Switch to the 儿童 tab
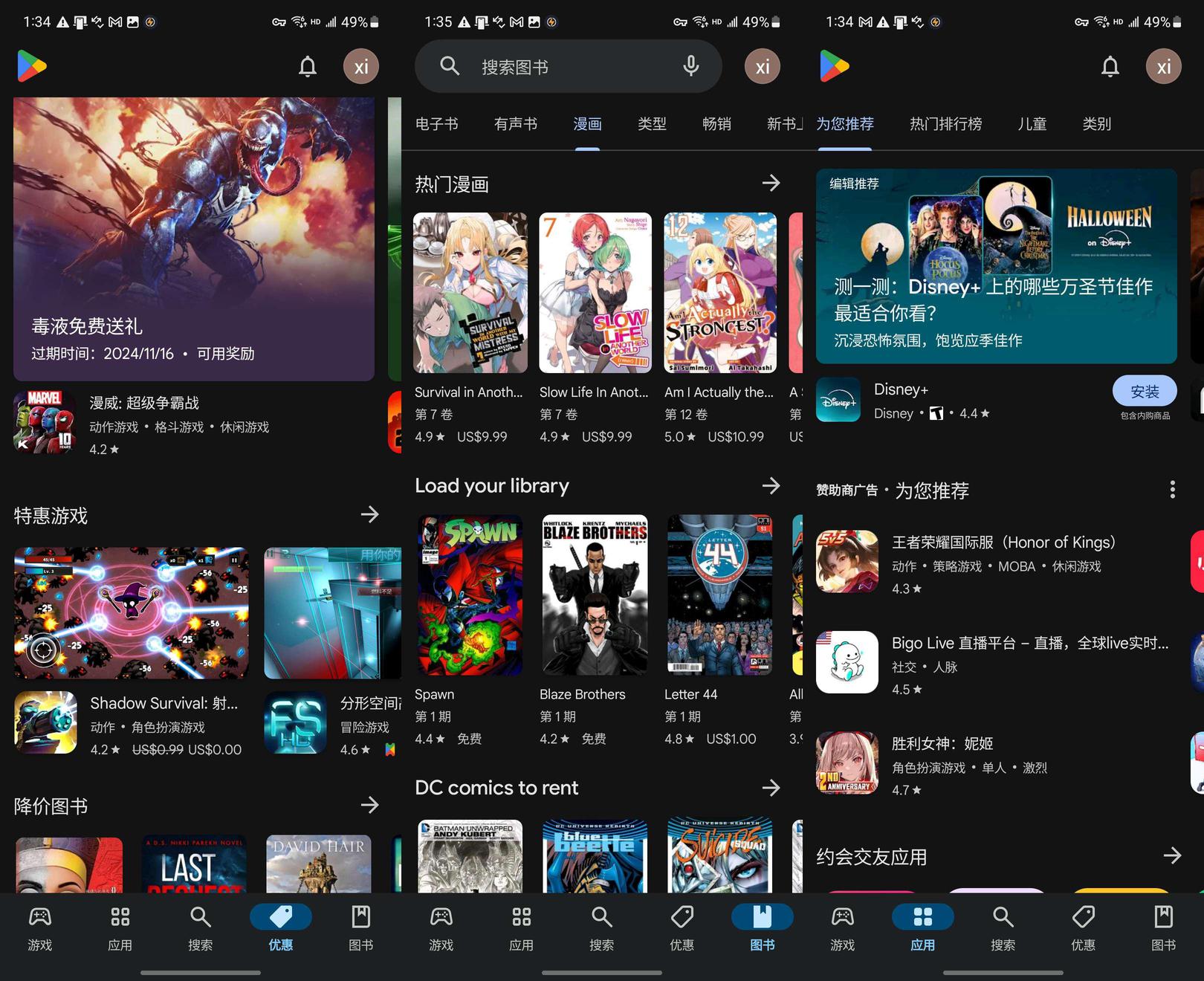 point(1032,124)
